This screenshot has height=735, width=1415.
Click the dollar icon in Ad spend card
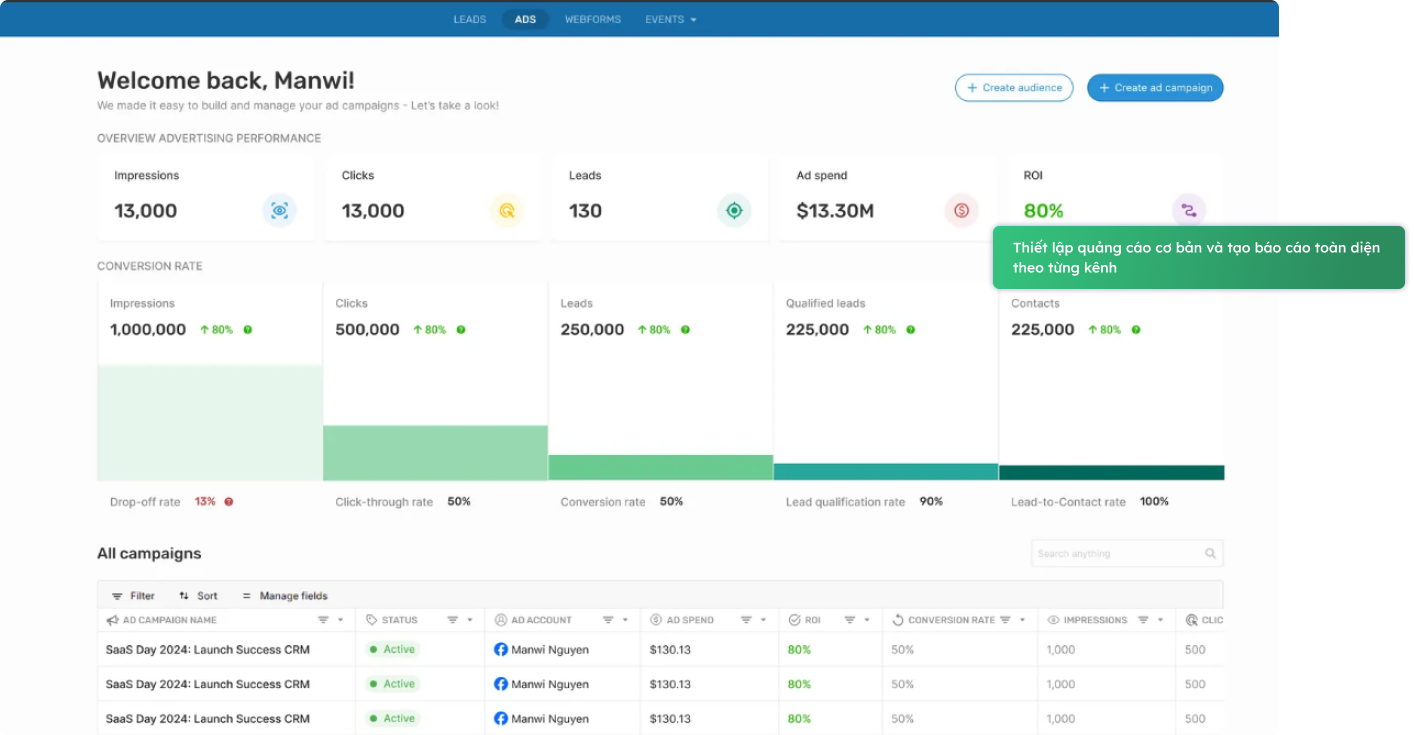(962, 210)
